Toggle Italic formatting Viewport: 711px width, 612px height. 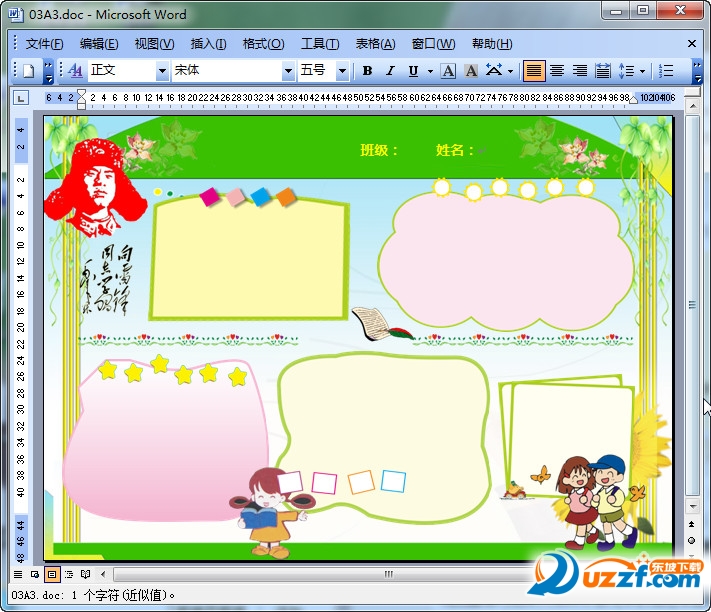click(390, 71)
